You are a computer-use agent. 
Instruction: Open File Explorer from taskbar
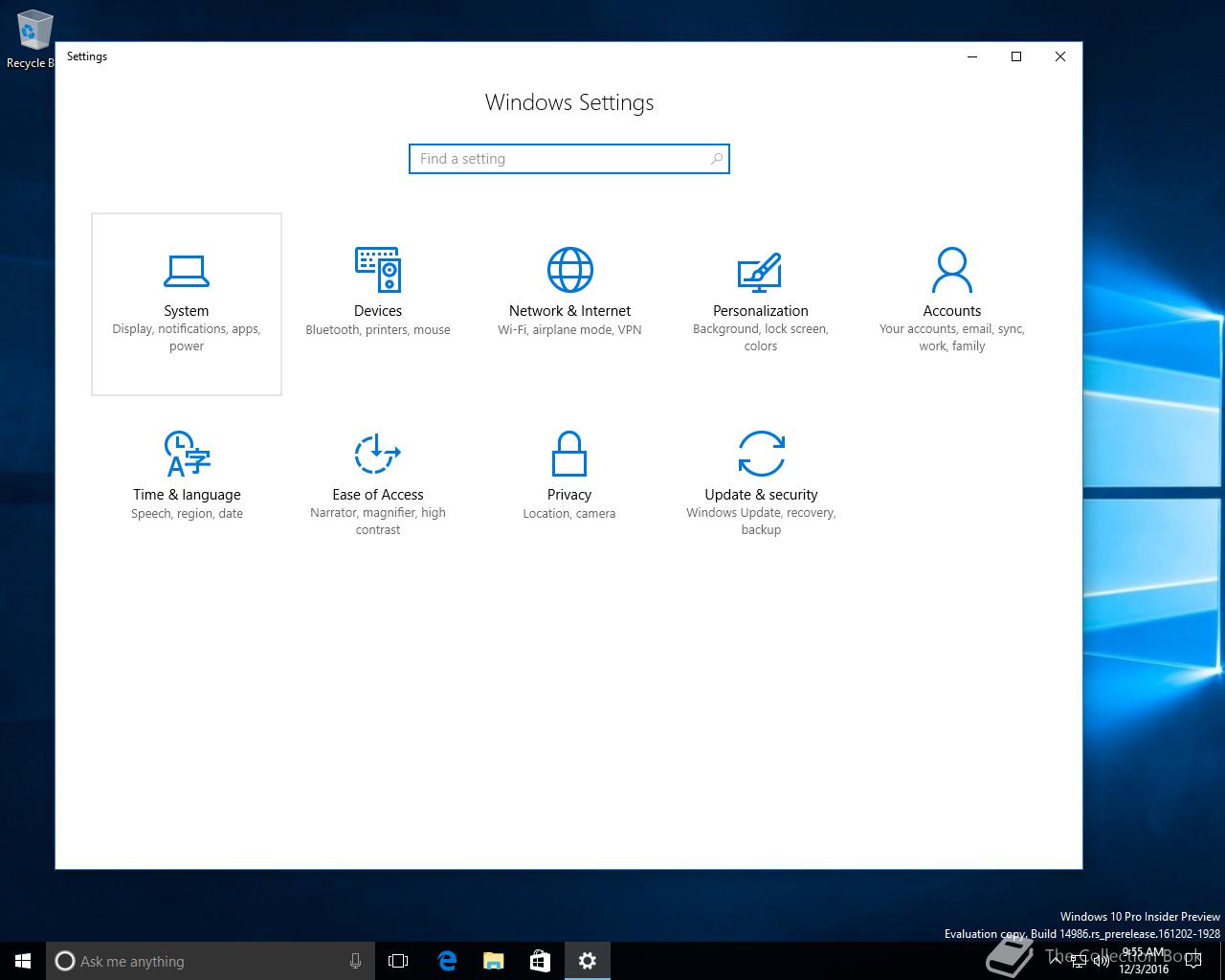[493, 961]
